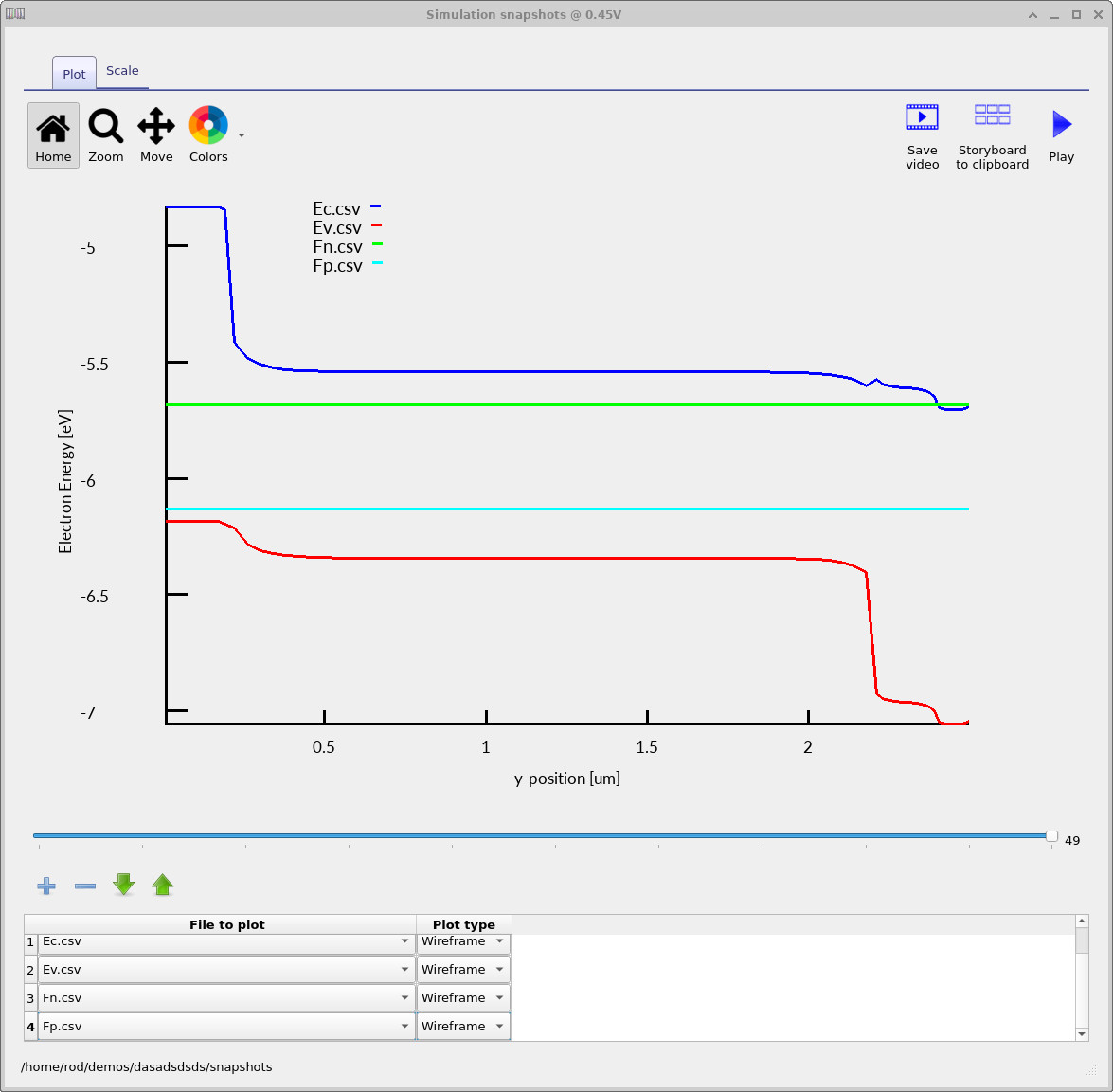Click the 'y-position [um]' axis label
1113x1092 pixels.
pyautogui.click(x=567, y=779)
